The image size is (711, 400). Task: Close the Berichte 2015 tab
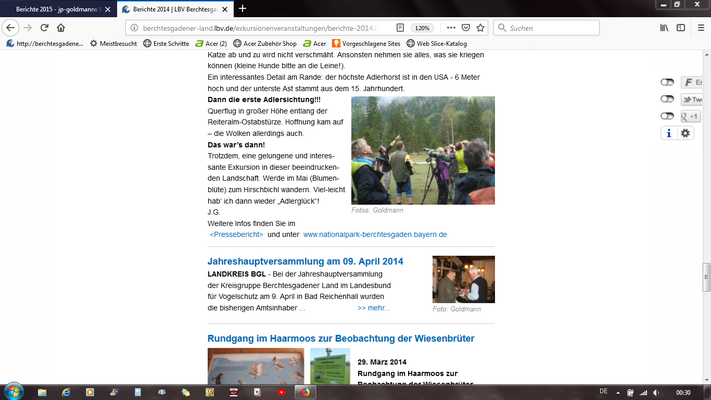point(107,9)
